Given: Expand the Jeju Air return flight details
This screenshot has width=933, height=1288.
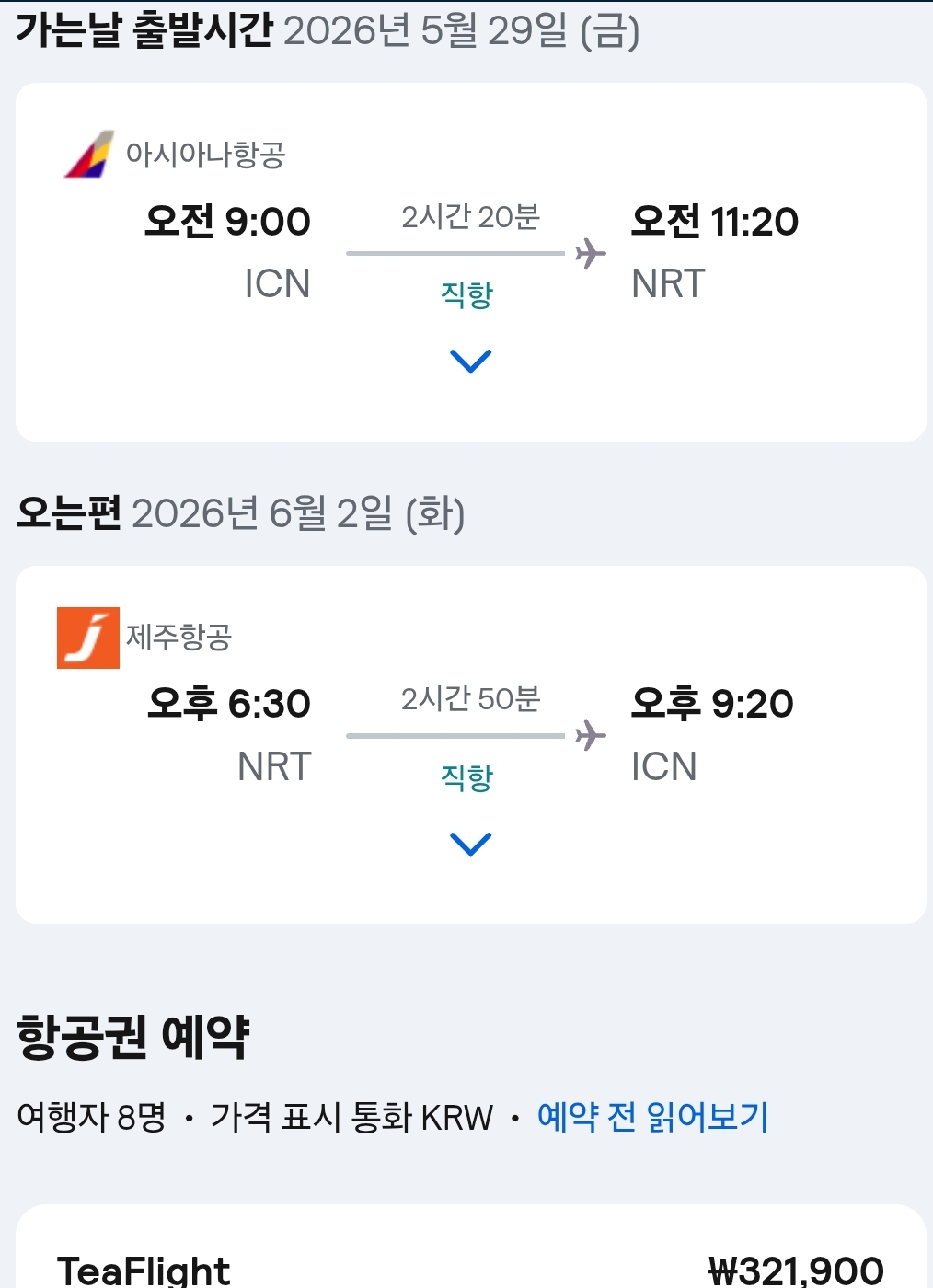Looking at the screenshot, I should coord(471,844).
